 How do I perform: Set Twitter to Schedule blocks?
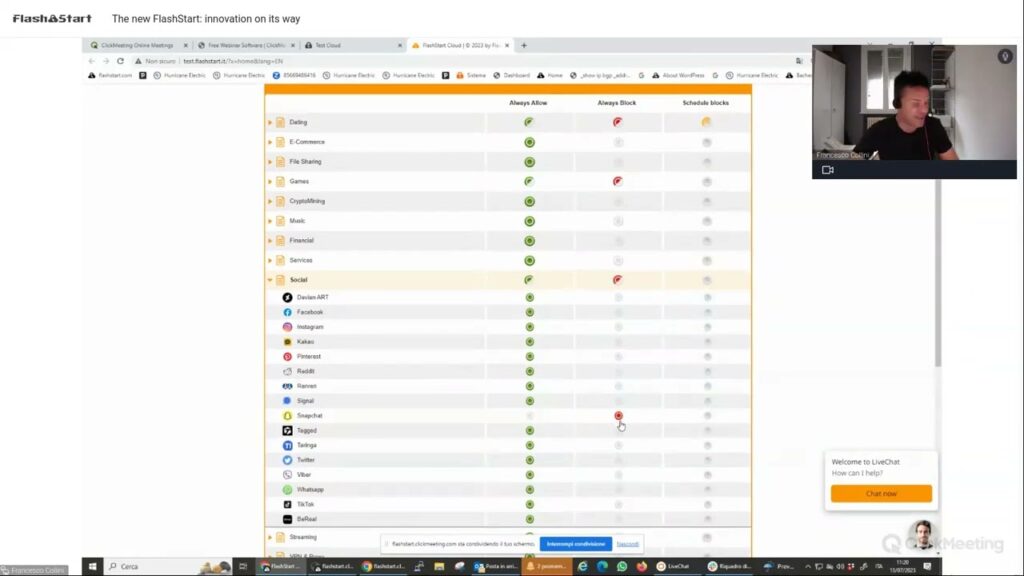pos(707,460)
